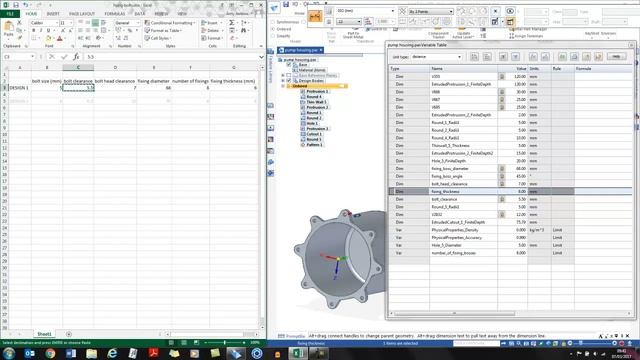Click the lock icon in bolt_clearance row
Viewport: 640px width, 360px height.
point(502,199)
